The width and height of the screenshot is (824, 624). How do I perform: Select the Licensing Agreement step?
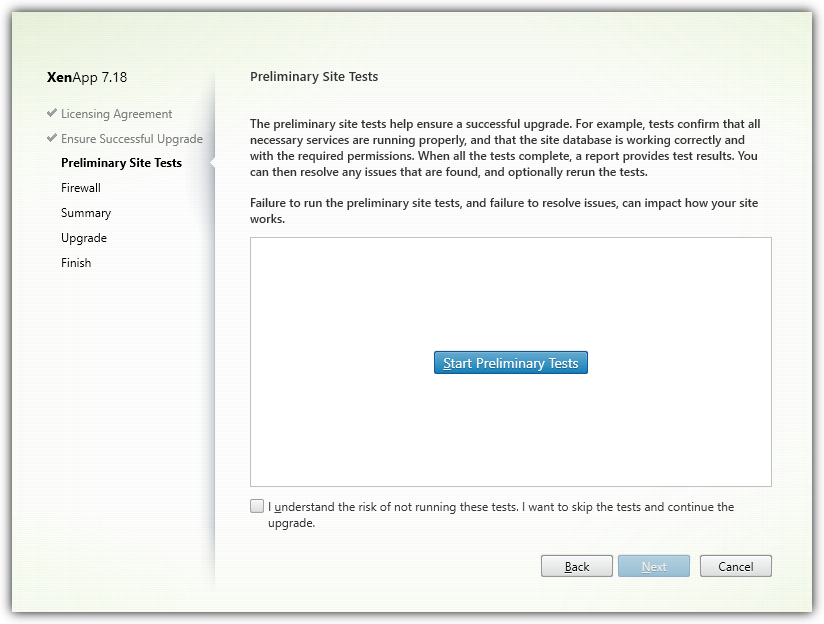(116, 114)
